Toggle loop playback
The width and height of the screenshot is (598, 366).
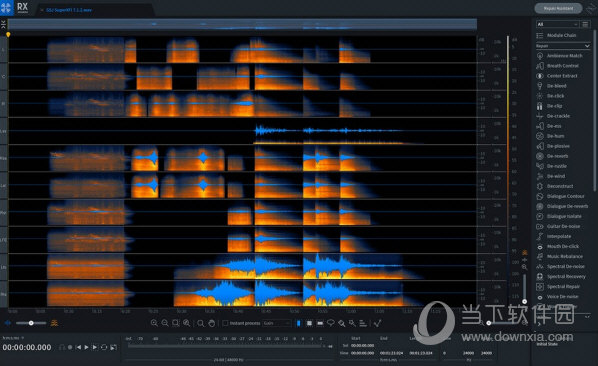[104, 347]
